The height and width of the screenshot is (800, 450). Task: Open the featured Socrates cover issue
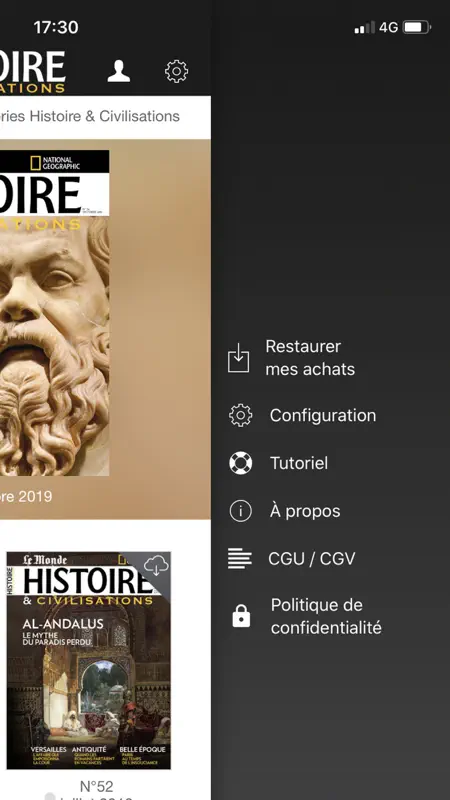pos(55,313)
